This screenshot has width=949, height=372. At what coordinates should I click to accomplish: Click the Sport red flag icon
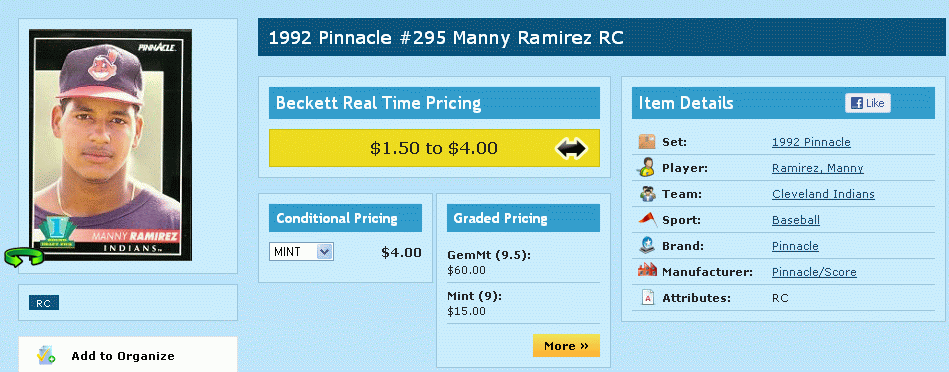(647, 220)
